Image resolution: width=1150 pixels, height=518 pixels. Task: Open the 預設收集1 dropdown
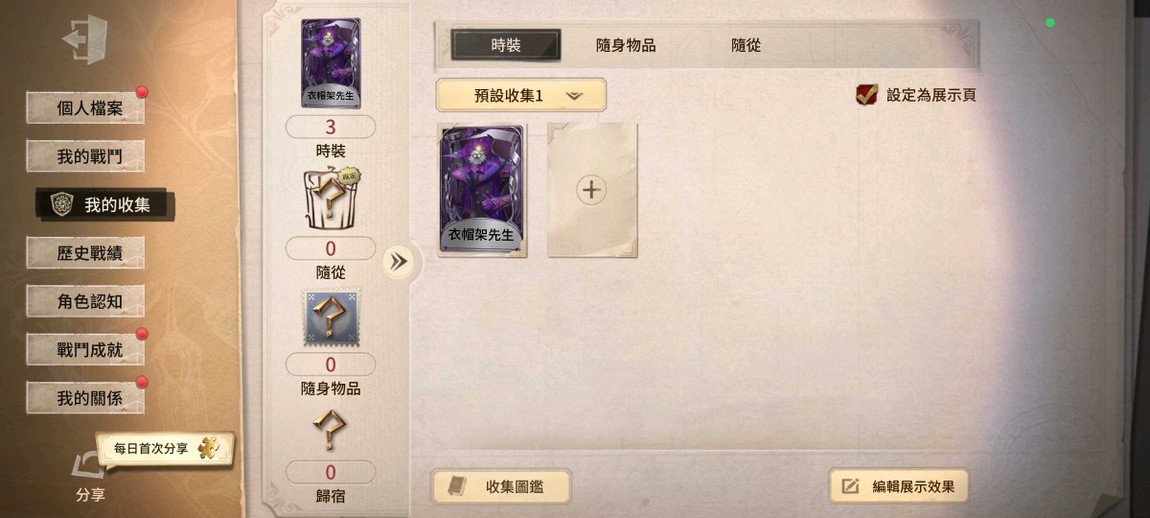click(521, 95)
